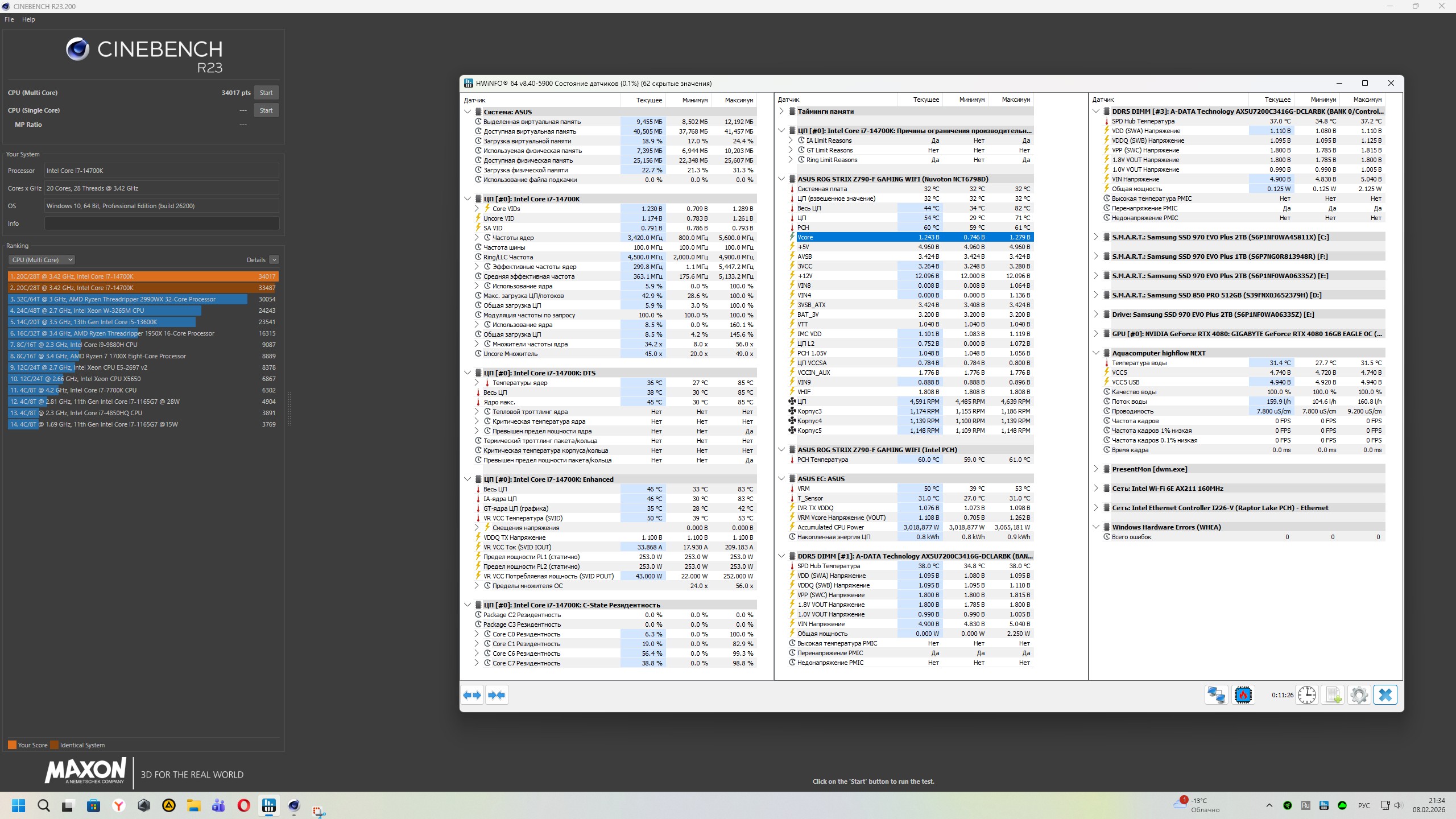Expand the Тайминги памяти section
Image resolution: width=1456 pixels, height=819 pixels.
(x=781, y=111)
